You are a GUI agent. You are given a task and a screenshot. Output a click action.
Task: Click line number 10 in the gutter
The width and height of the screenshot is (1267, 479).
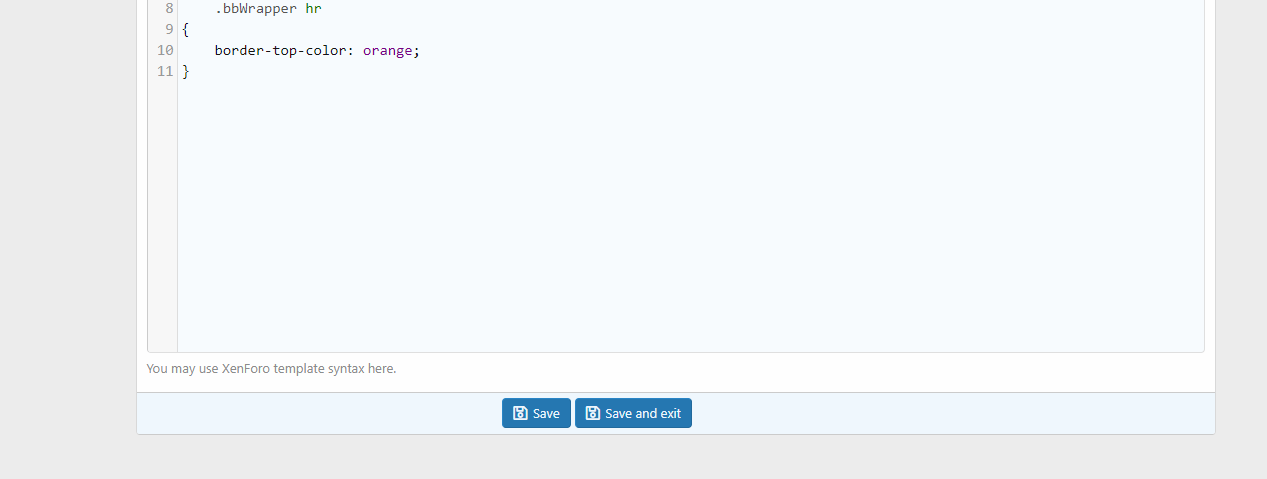[165, 50]
